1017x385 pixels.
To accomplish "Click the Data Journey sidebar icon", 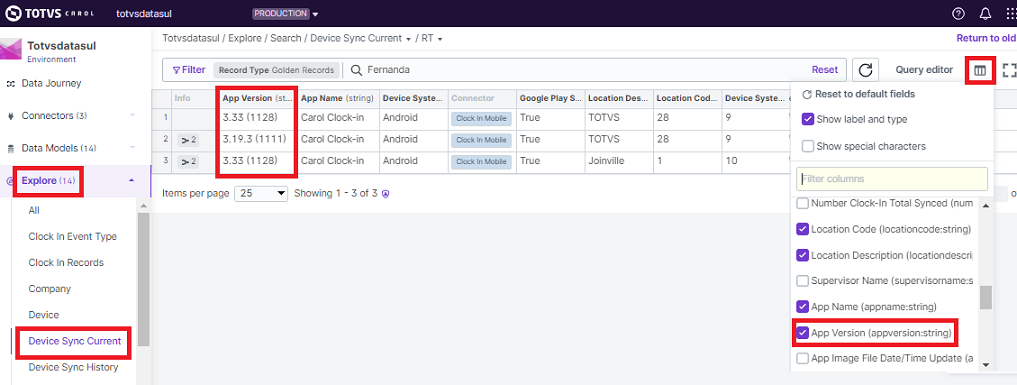I will pyautogui.click(x=10, y=84).
